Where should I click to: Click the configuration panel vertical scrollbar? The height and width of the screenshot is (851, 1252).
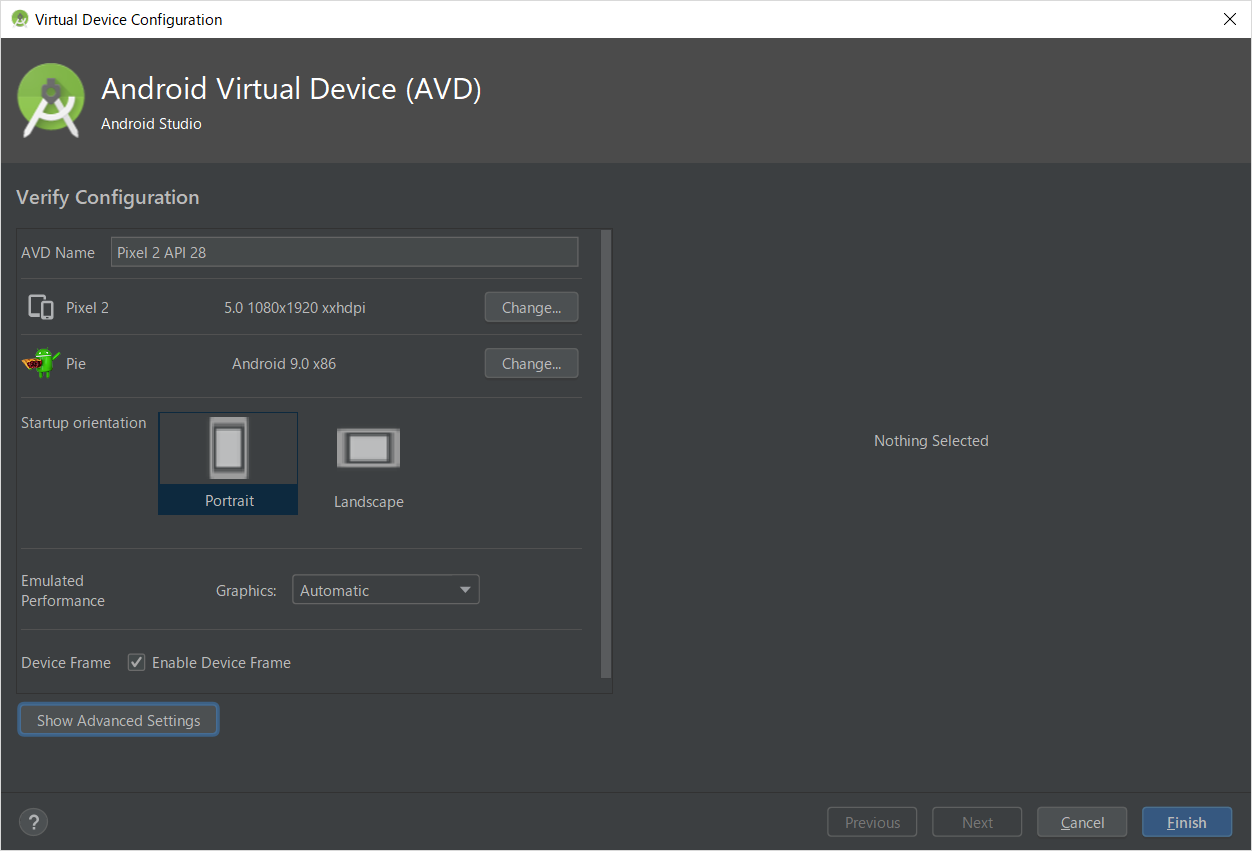605,455
